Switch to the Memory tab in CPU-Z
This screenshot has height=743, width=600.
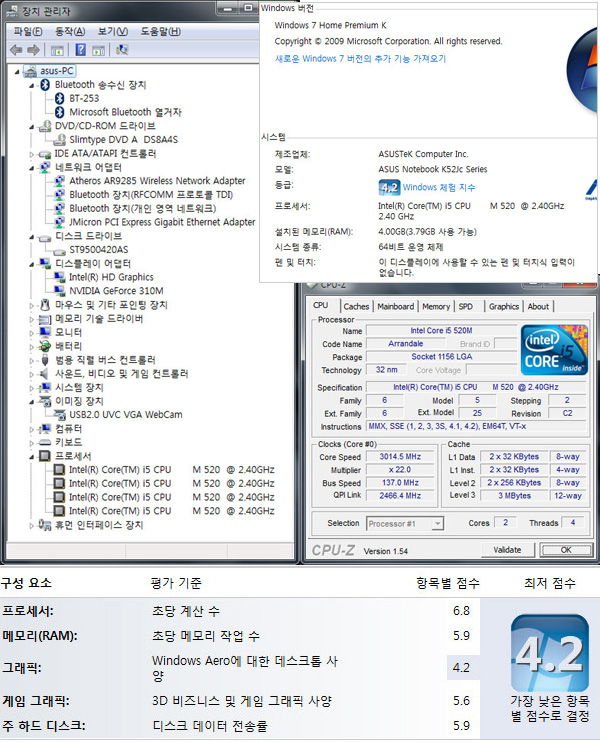pos(436,307)
